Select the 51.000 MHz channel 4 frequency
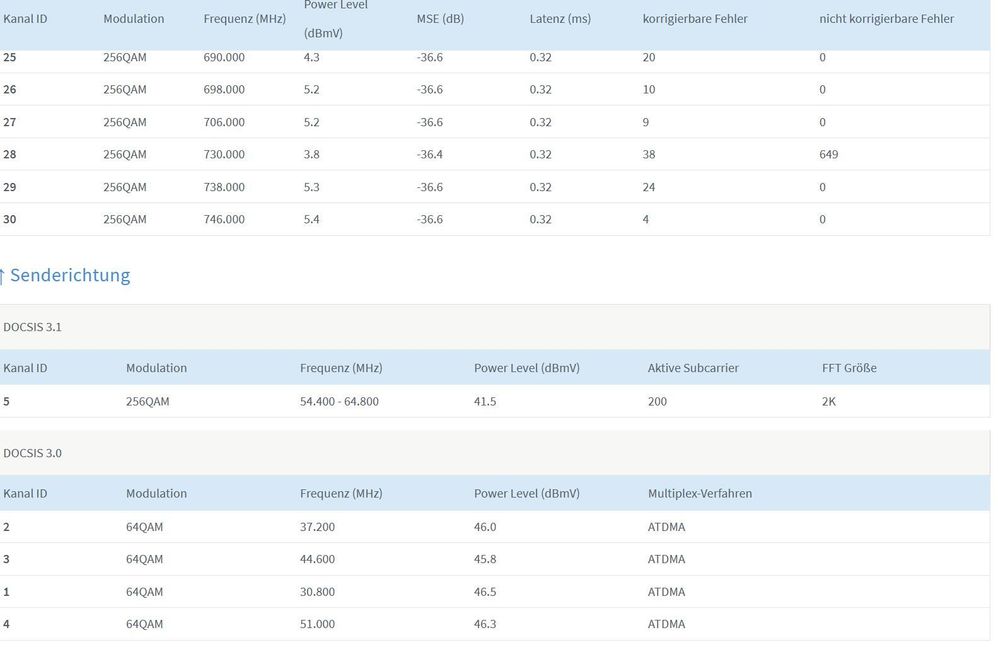998x649 pixels. (x=317, y=624)
